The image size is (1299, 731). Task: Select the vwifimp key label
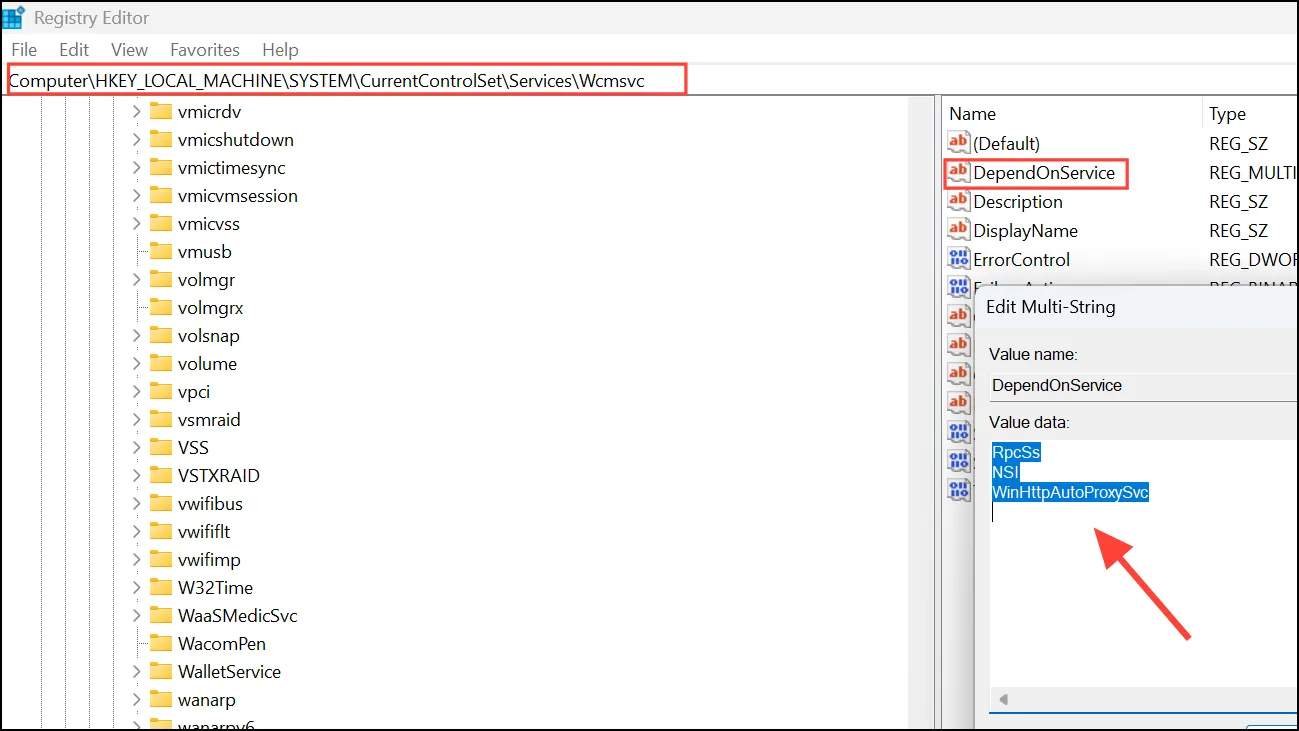coord(209,560)
